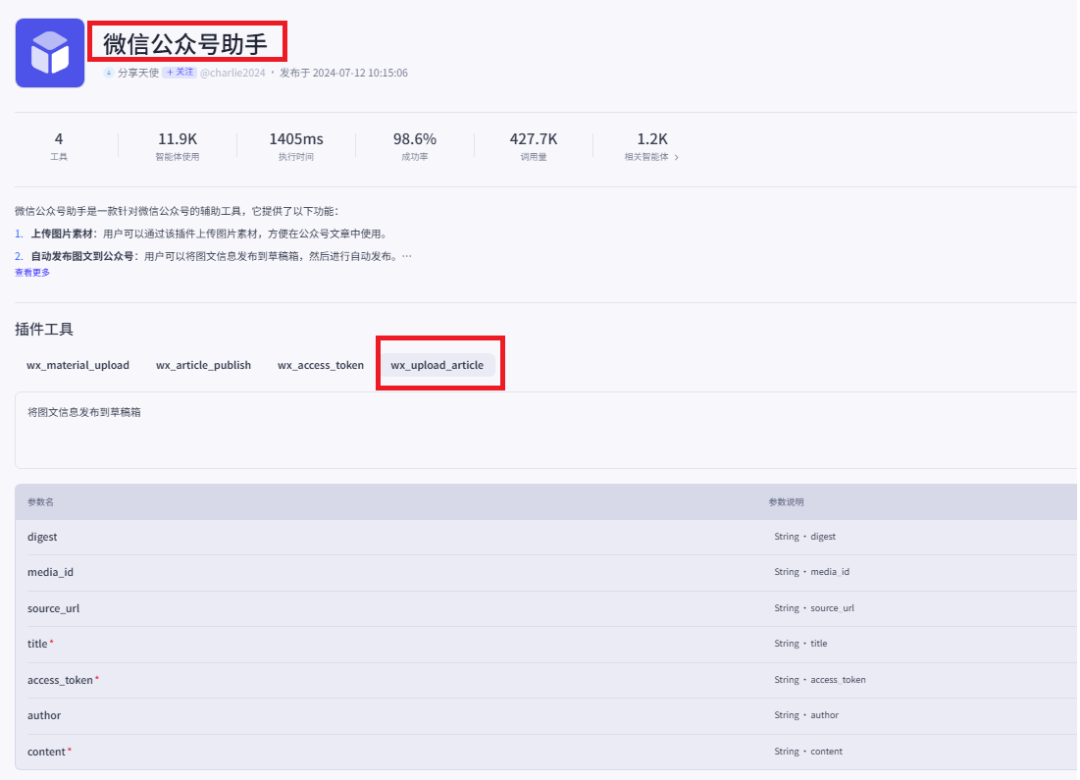The width and height of the screenshot is (1080, 780).
Task: Switch to the wx_article_publish tab
Action: pos(203,365)
